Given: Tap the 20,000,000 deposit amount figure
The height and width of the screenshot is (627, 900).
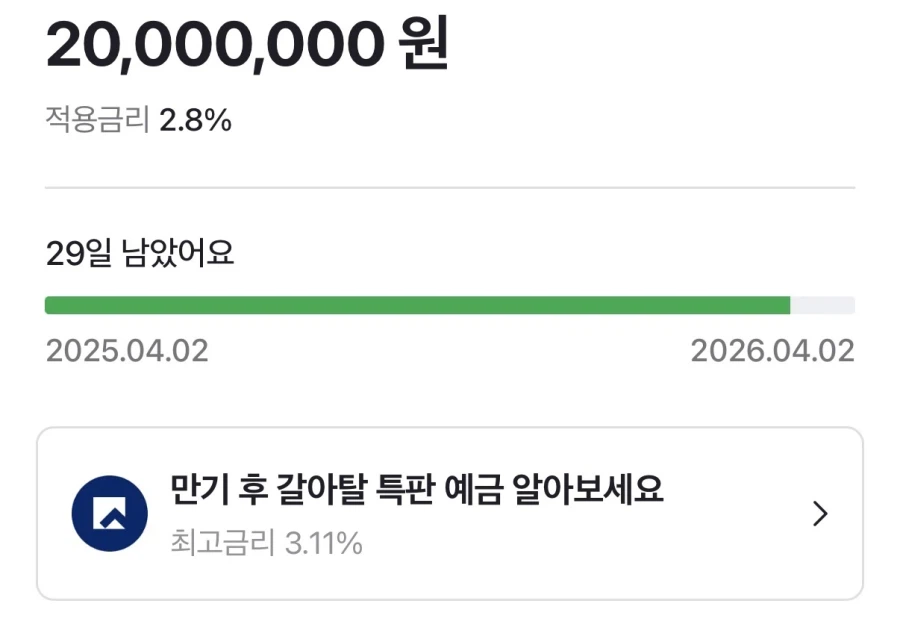Looking at the screenshot, I should tap(211, 45).
